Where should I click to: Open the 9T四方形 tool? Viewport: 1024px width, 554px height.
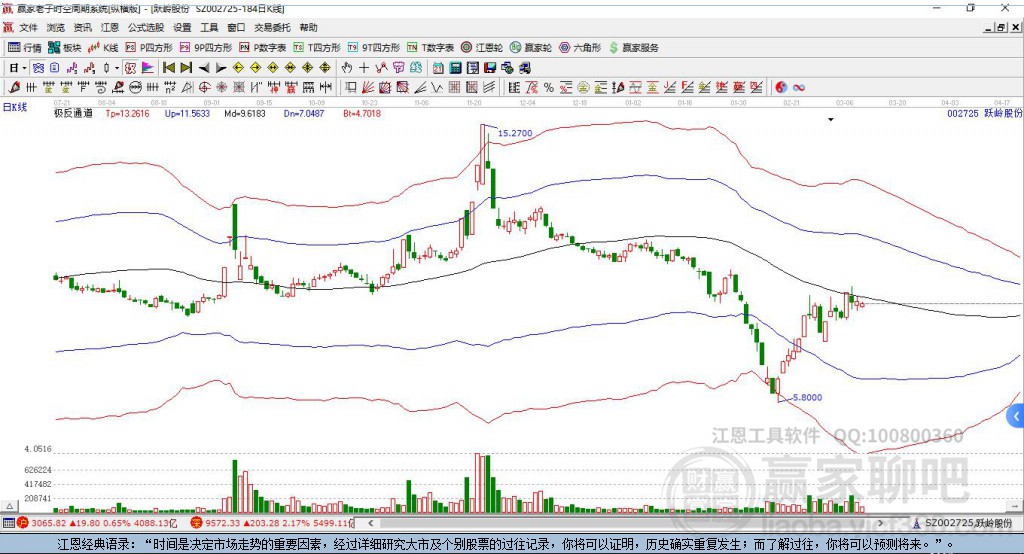tap(374, 48)
